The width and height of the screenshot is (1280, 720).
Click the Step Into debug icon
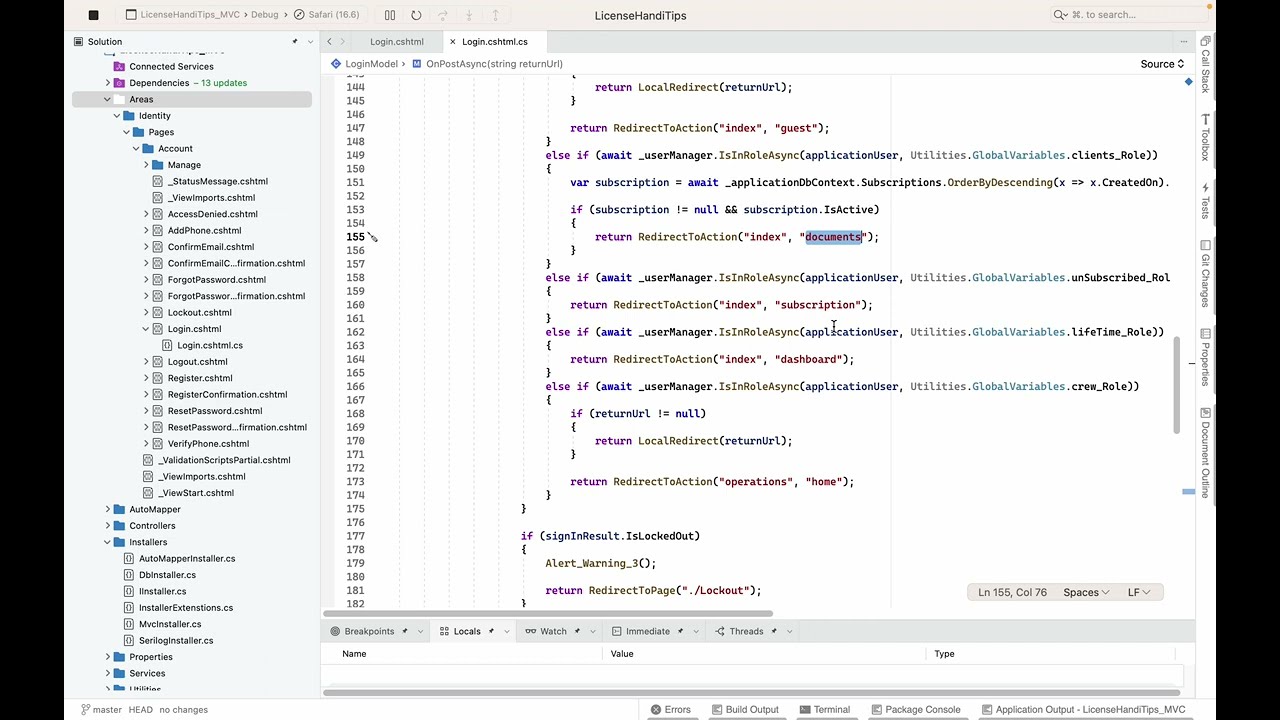point(469,15)
